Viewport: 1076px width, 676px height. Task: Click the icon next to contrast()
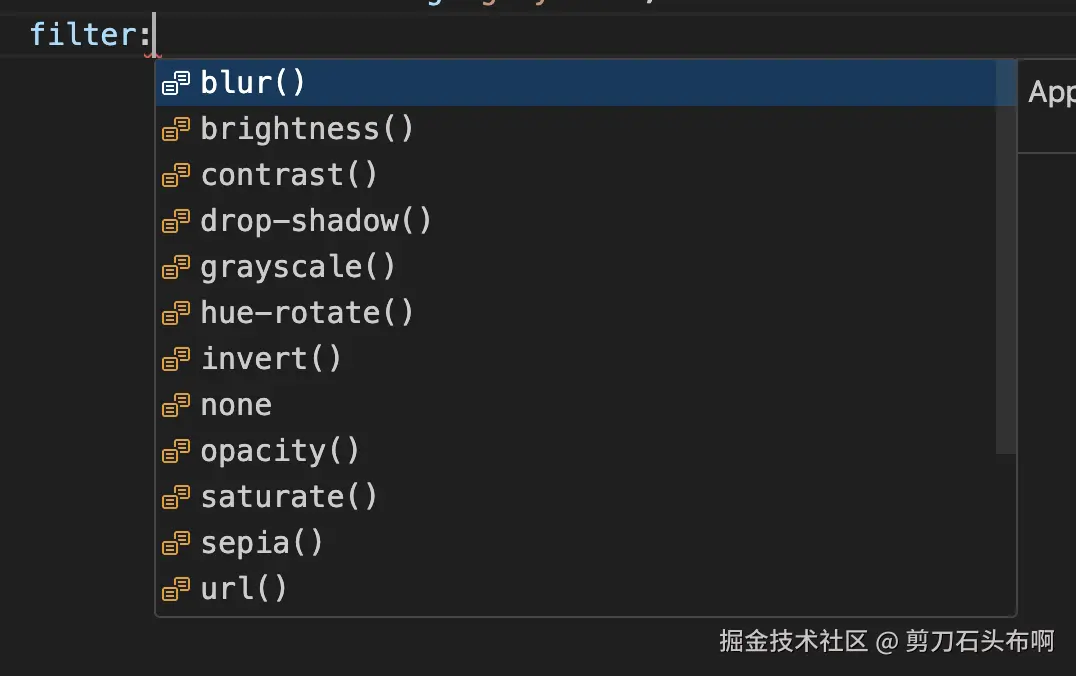coord(176,175)
